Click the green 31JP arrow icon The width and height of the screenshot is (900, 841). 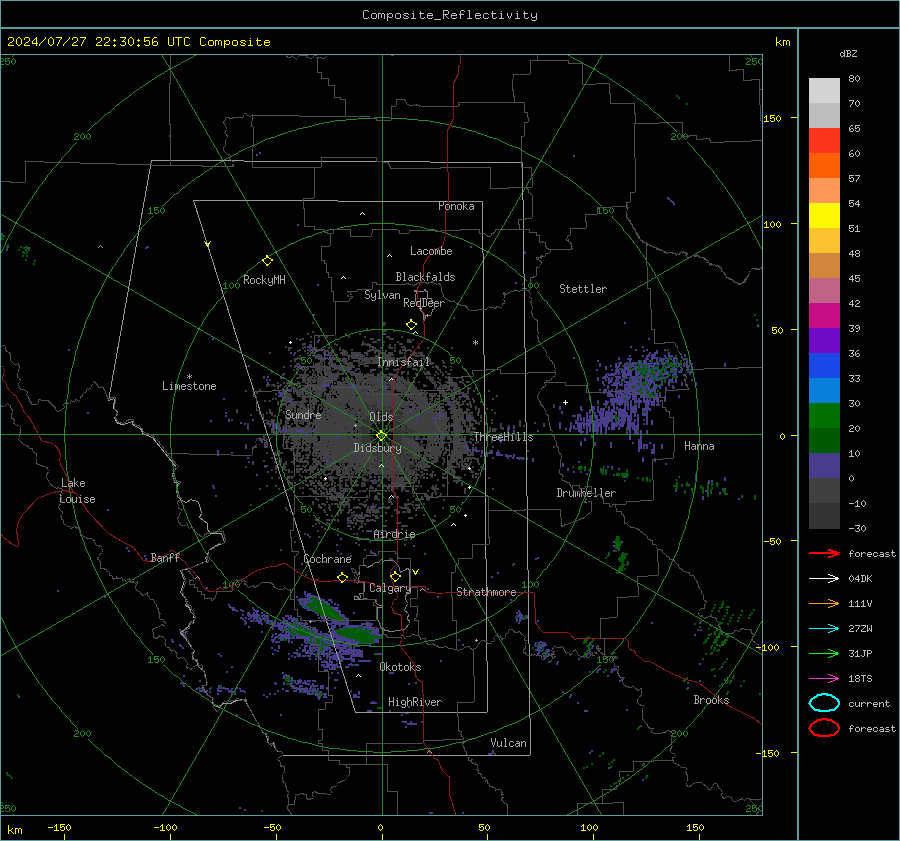pyautogui.click(x=824, y=653)
